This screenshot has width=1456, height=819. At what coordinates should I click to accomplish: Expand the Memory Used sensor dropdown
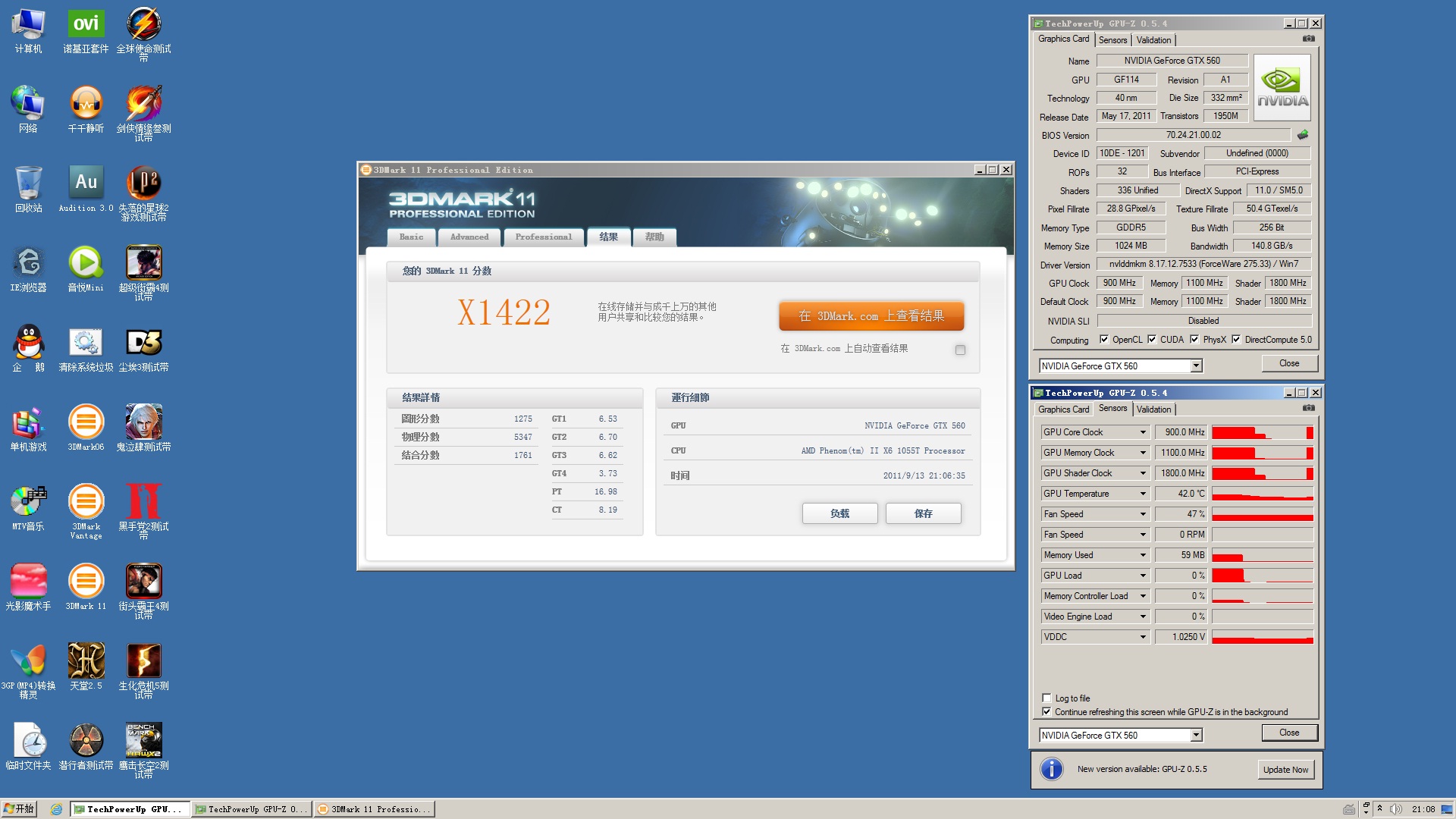point(1143,555)
